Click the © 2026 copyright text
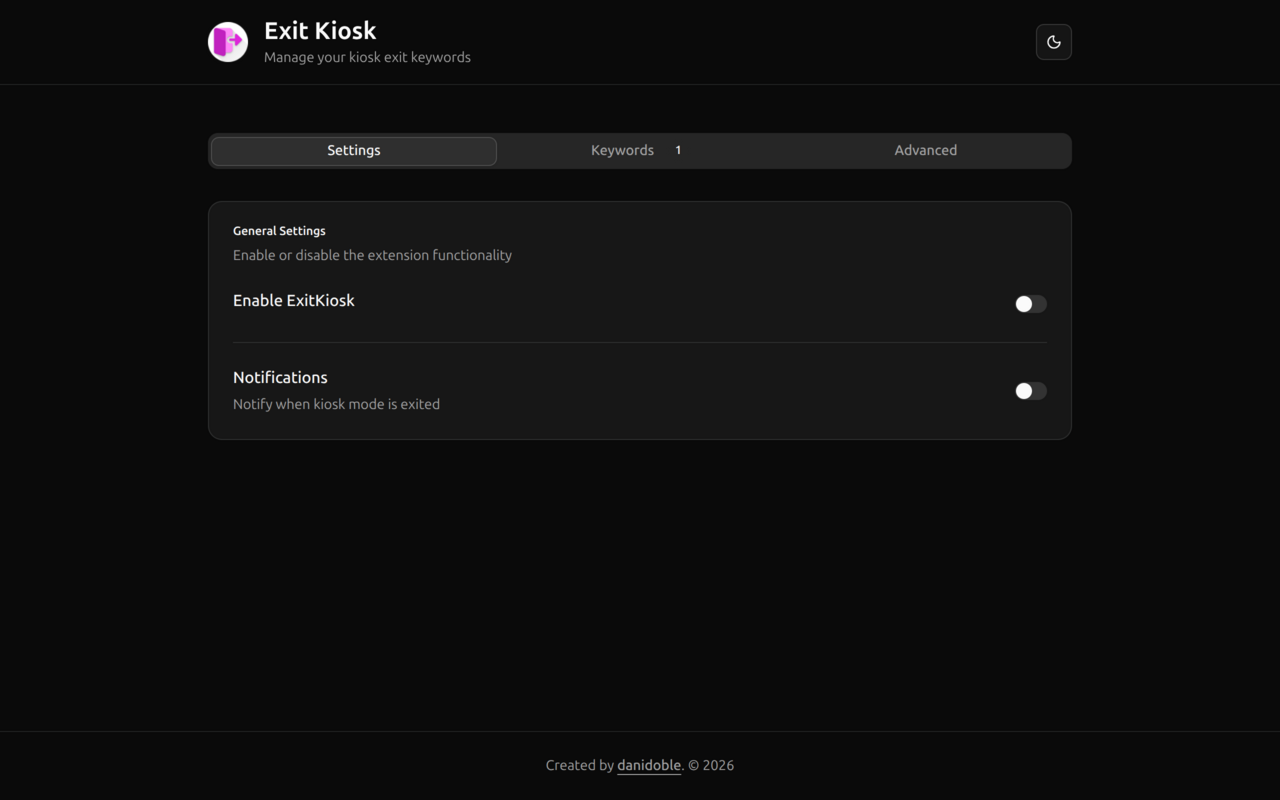The height and width of the screenshot is (800, 1280). pyautogui.click(x=711, y=765)
